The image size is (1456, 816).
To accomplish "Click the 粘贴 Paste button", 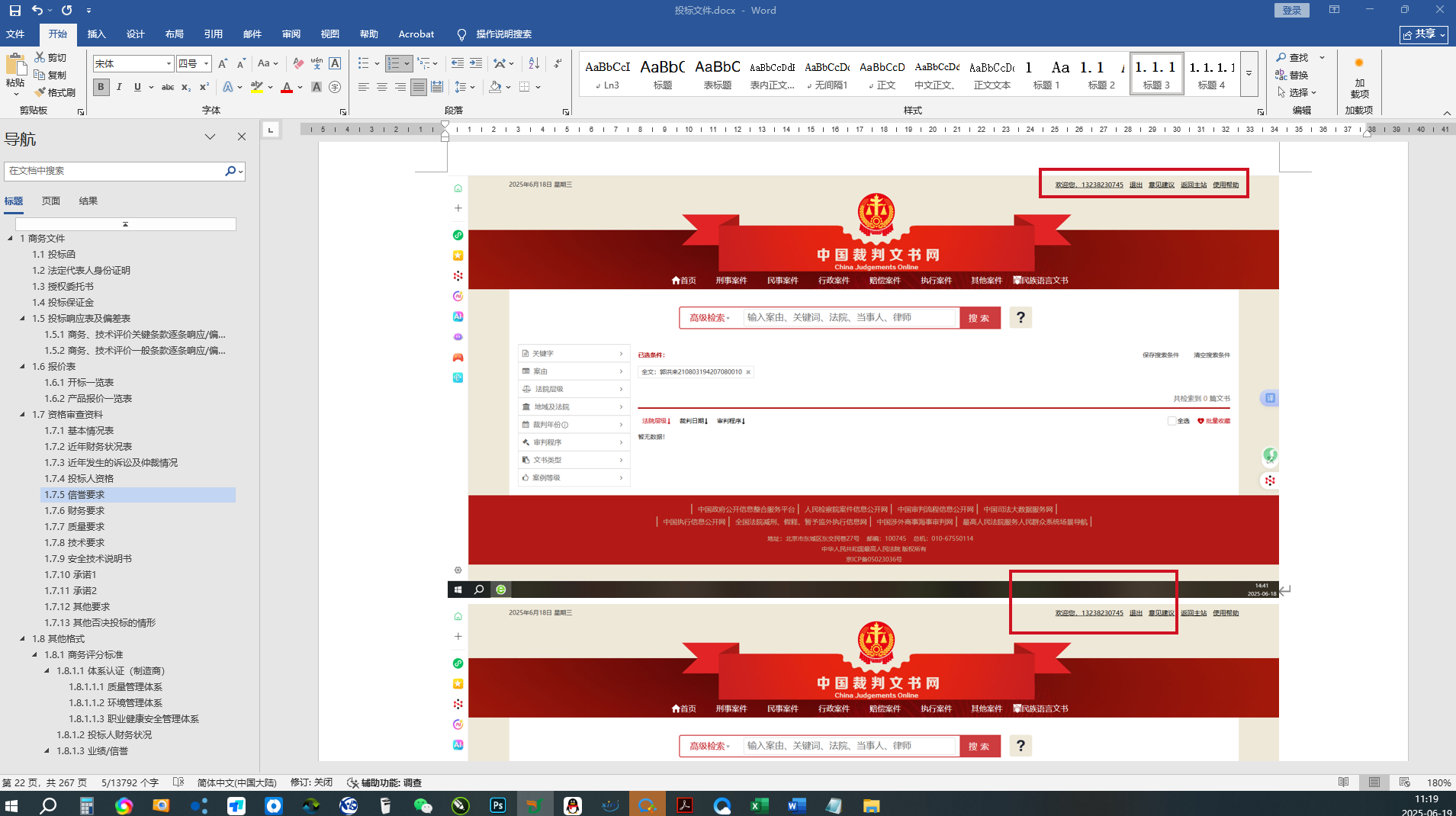I will tap(15, 74).
